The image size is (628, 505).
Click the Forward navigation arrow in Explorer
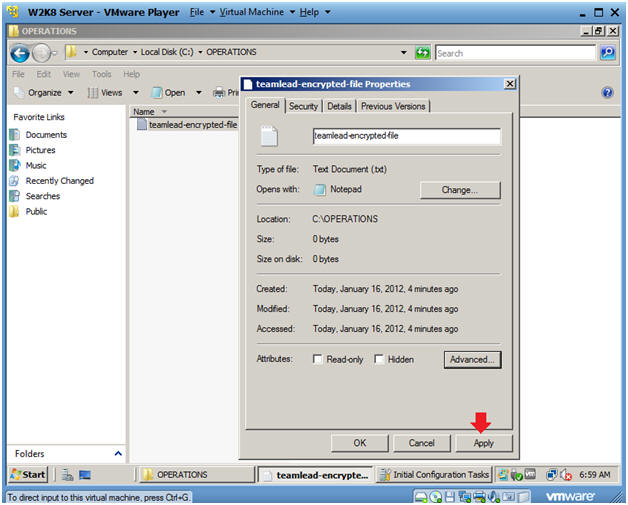point(41,53)
